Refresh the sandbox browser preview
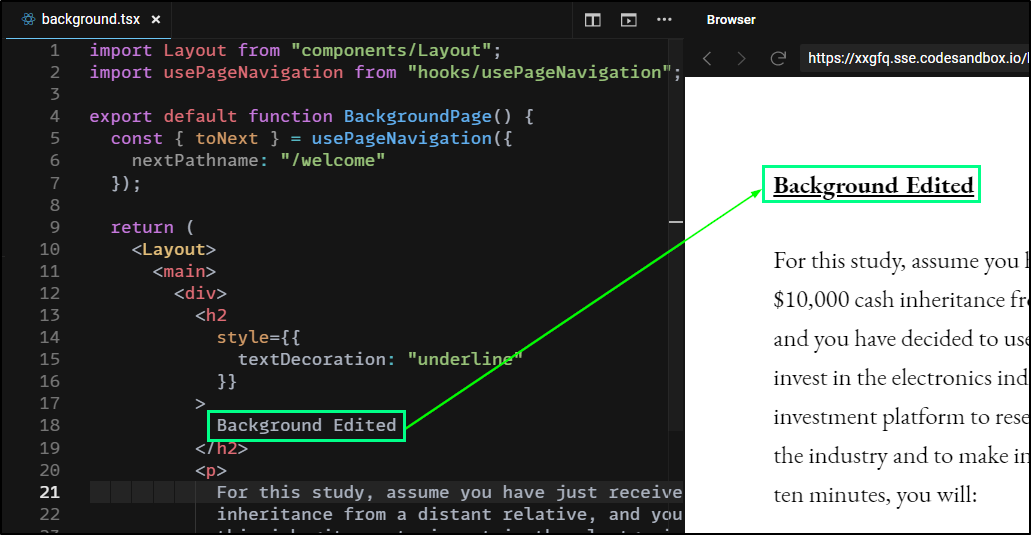Image resolution: width=1031 pixels, height=535 pixels. (778, 58)
